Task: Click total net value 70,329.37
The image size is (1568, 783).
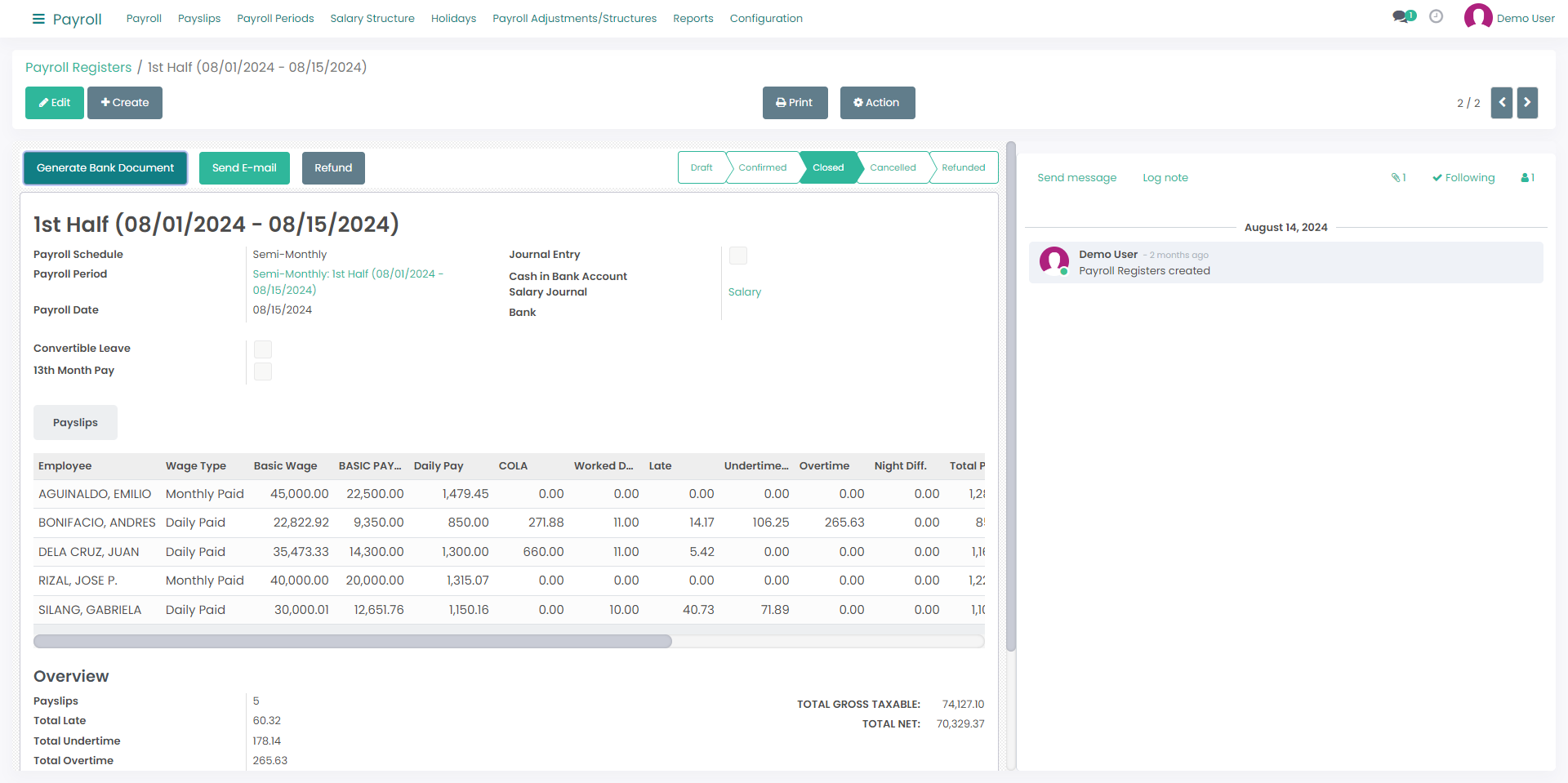Action: 960,724
